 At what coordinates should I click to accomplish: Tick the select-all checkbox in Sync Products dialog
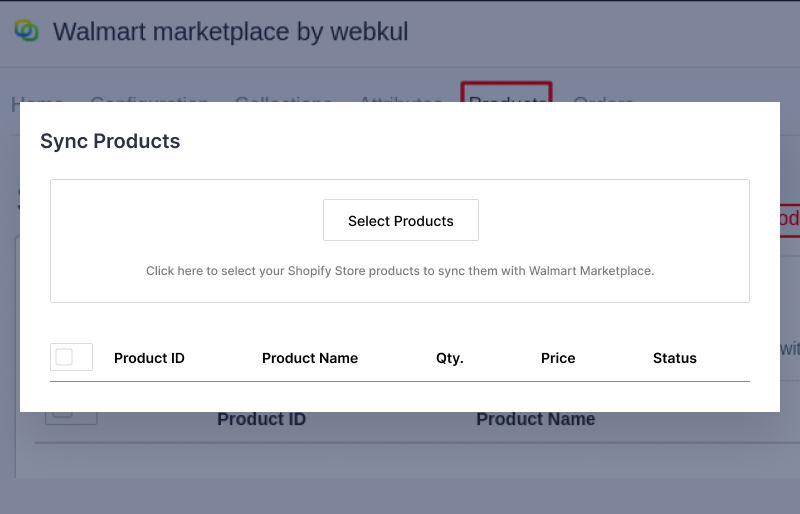pyautogui.click(x=64, y=357)
